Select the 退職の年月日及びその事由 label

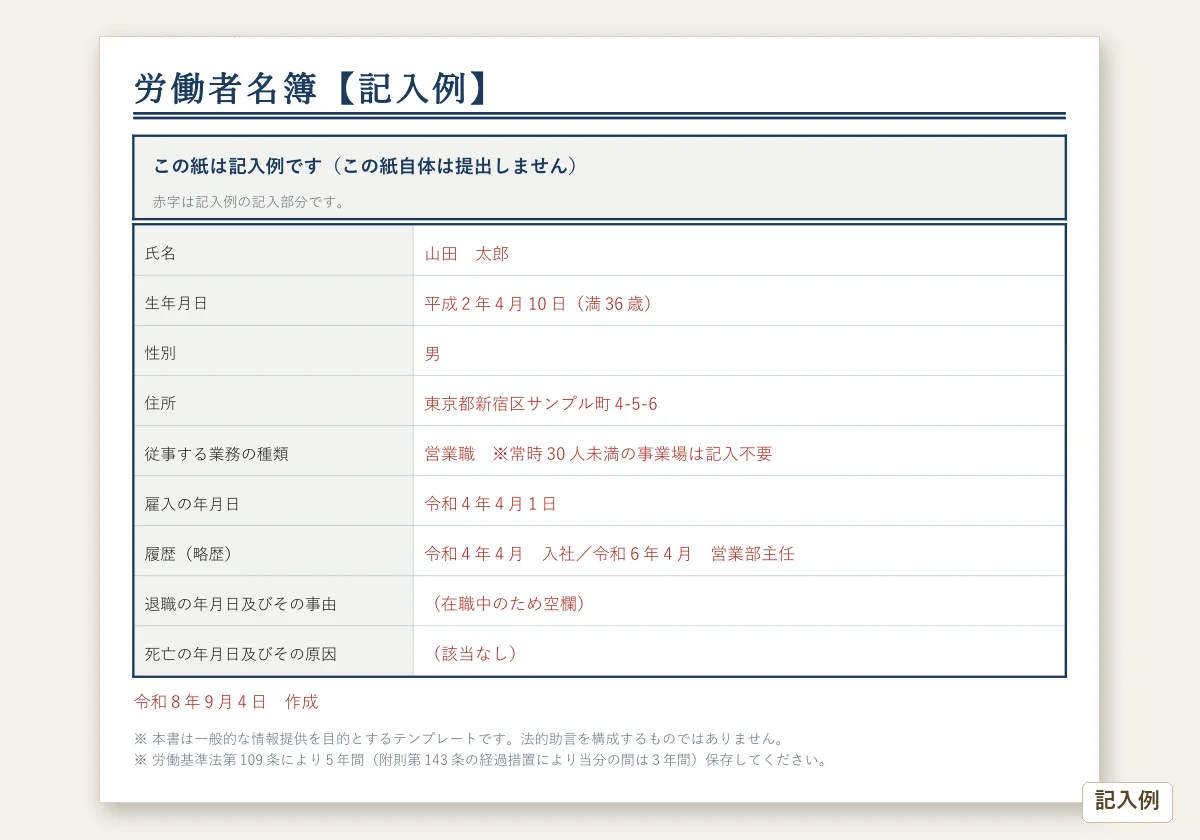pyautogui.click(x=241, y=604)
